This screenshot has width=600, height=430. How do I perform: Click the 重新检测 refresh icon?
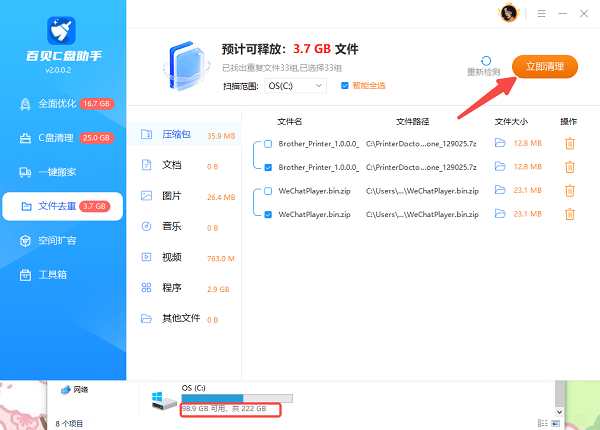(486, 61)
